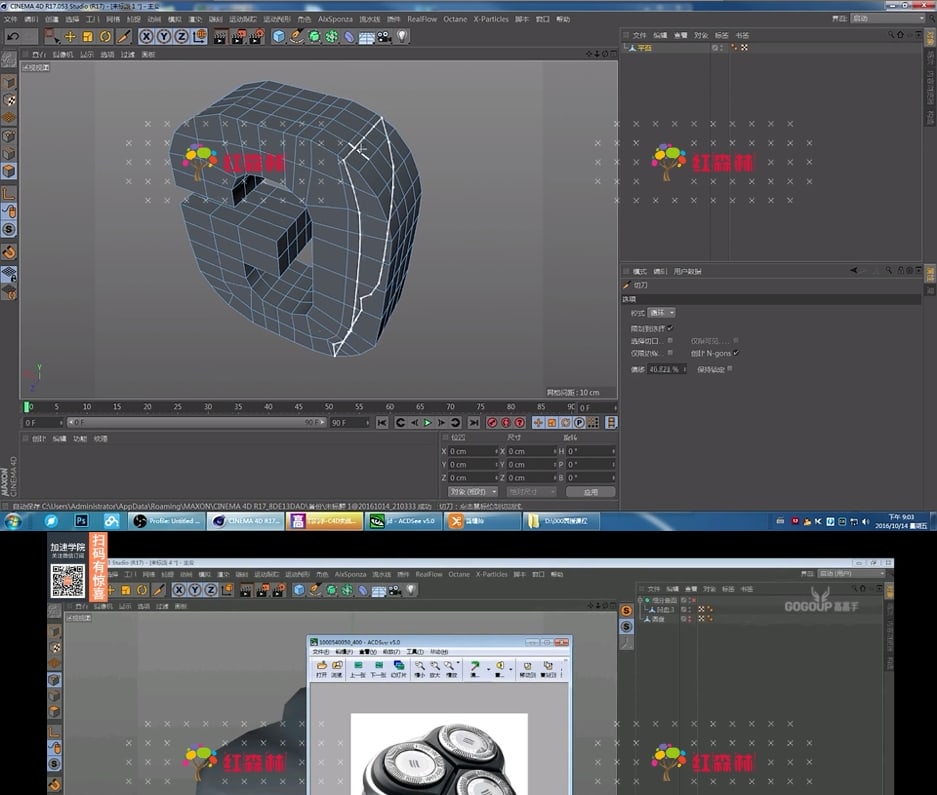Click the S icon in the left sidebar

(9, 230)
